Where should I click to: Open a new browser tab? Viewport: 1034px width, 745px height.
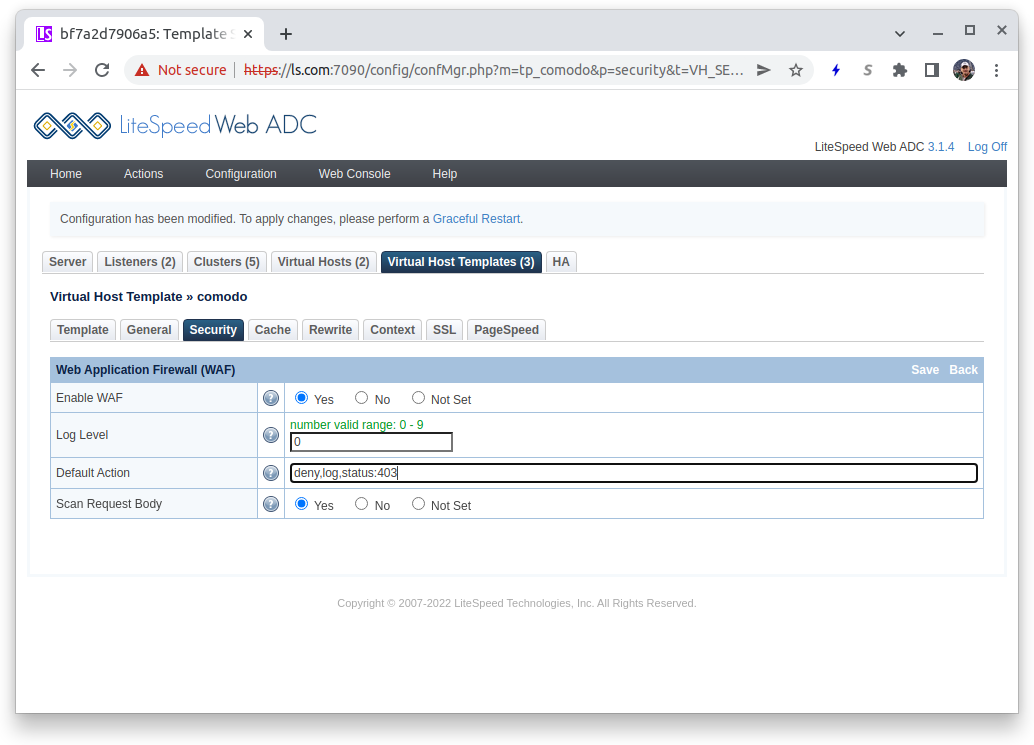(x=286, y=34)
